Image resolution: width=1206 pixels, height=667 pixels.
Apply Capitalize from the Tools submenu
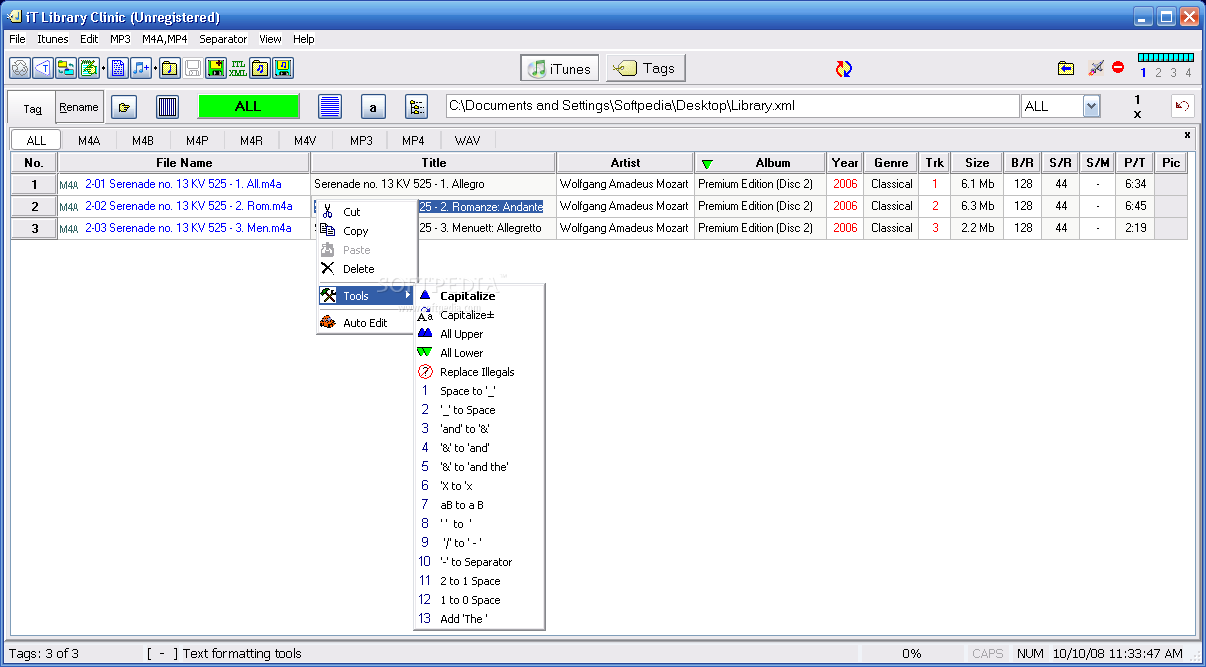[x=479, y=296]
